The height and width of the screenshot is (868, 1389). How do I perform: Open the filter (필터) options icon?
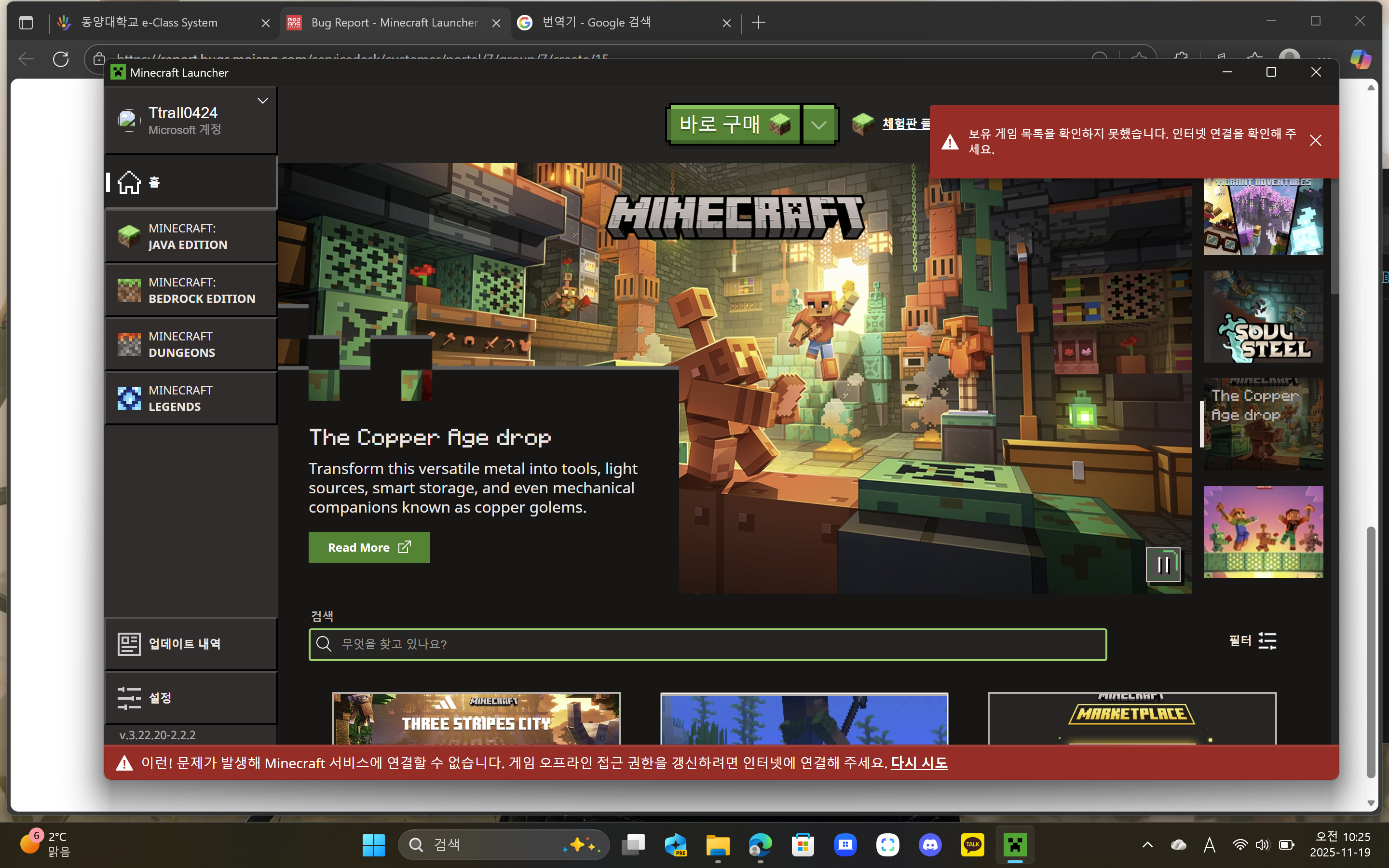[1267, 641]
